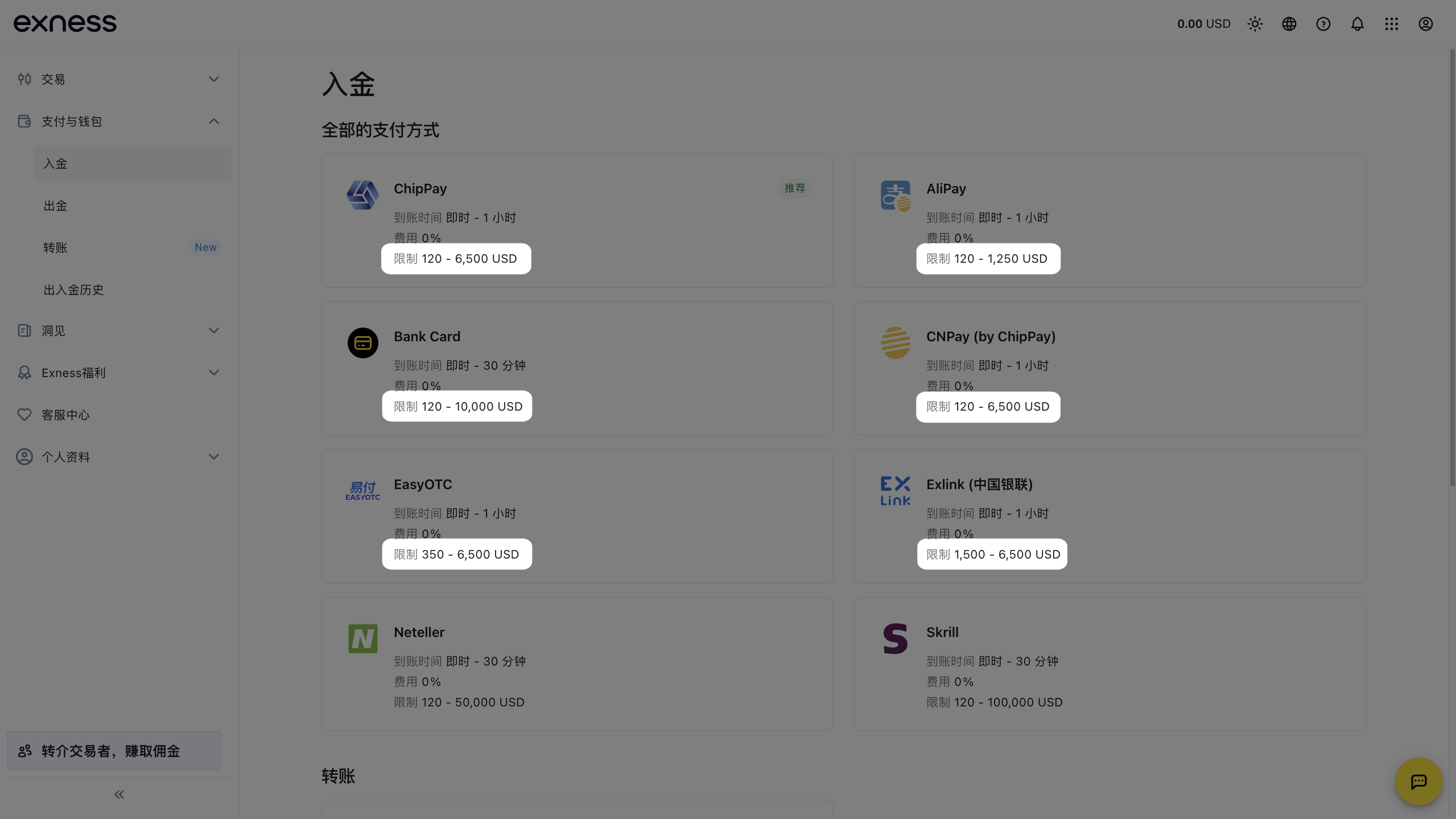Select CNPay (by ChipPay) payment method
The image size is (1456, 819).
point(1110,369)
